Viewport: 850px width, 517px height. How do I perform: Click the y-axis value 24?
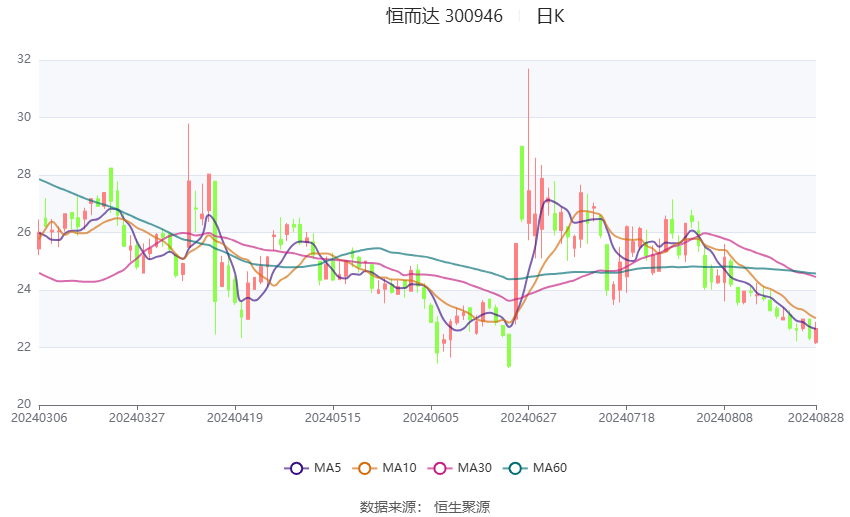(24, 289)
